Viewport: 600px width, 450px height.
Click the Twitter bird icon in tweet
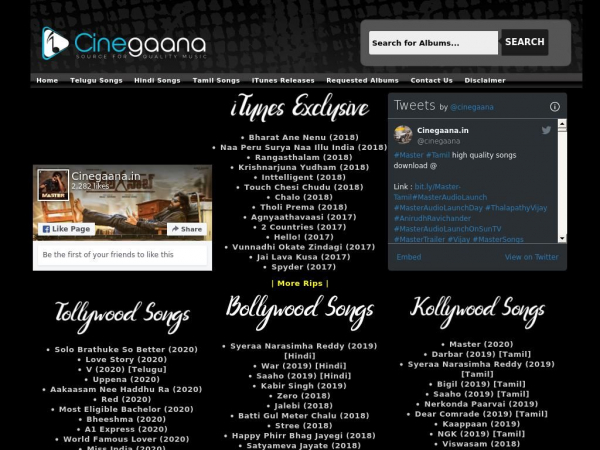pyautogui.click(x=546, y=130)
